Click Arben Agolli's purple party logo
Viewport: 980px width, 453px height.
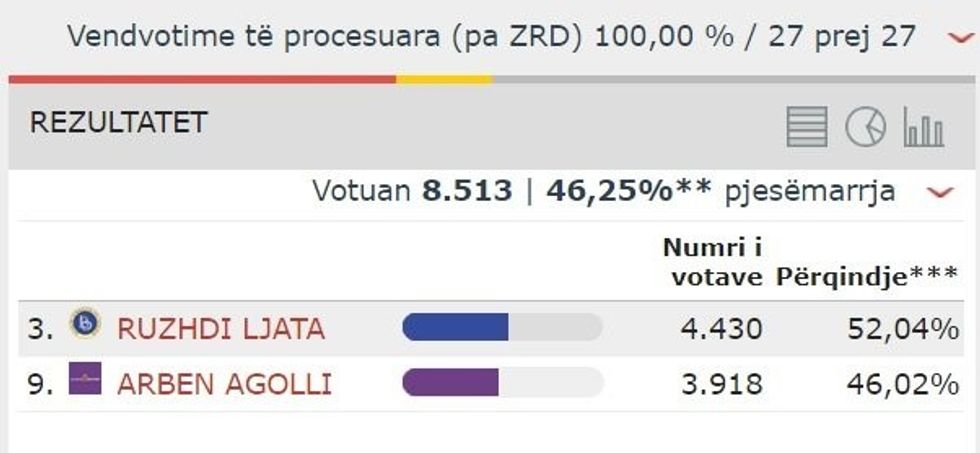point(85,380)
